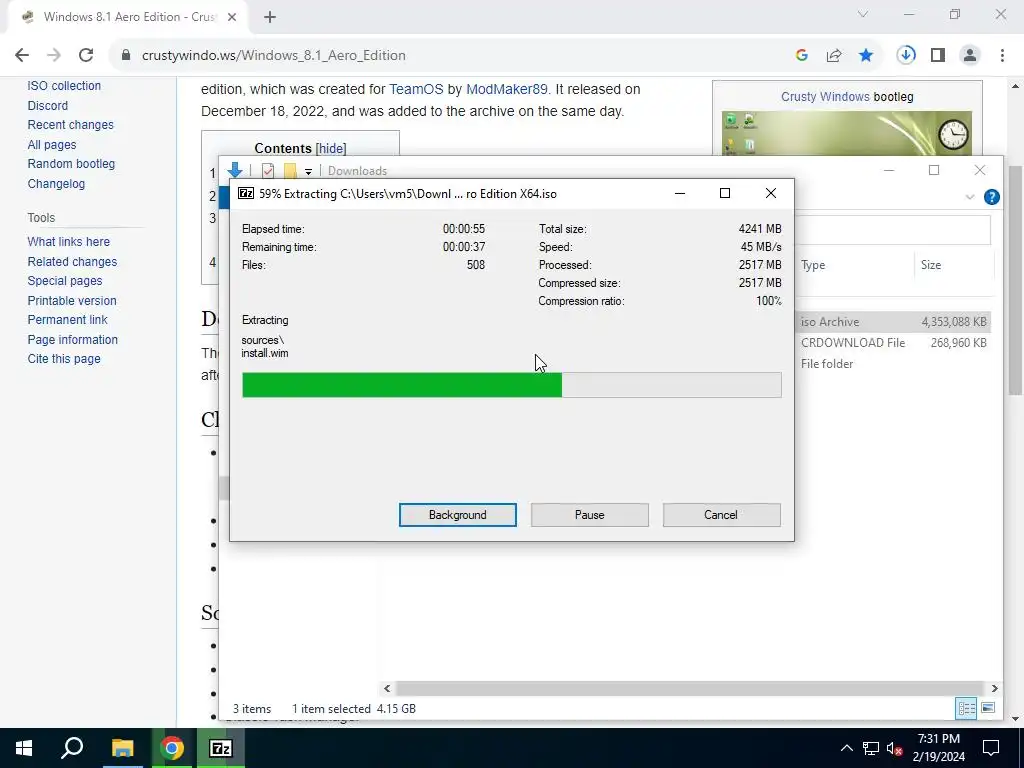Open Page information link

(x=72, y=340)
